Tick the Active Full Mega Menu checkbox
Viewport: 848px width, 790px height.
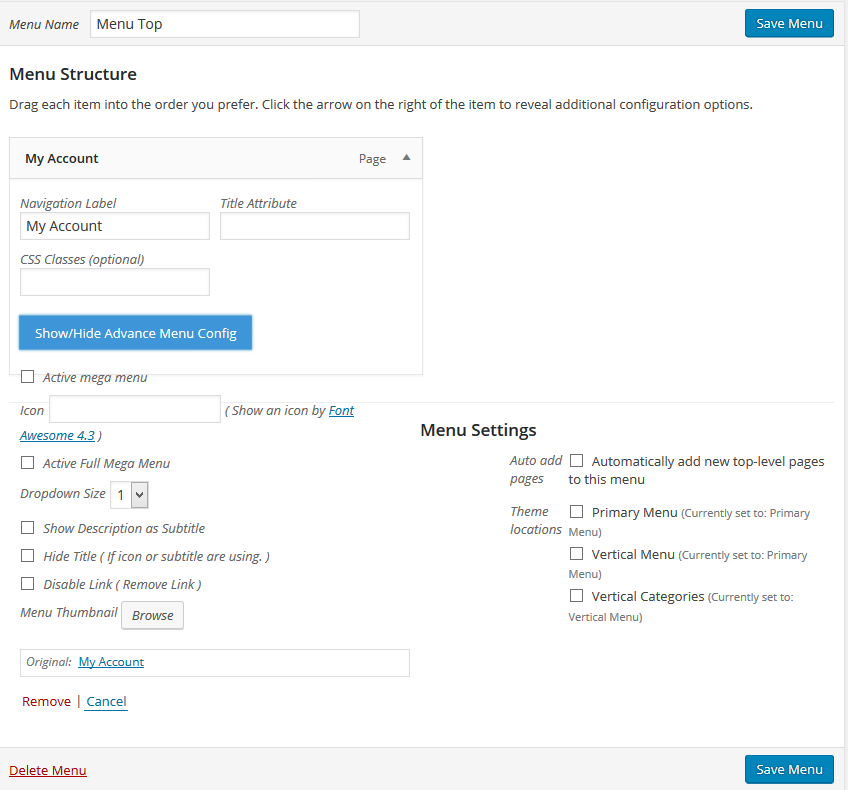[28, 463]
